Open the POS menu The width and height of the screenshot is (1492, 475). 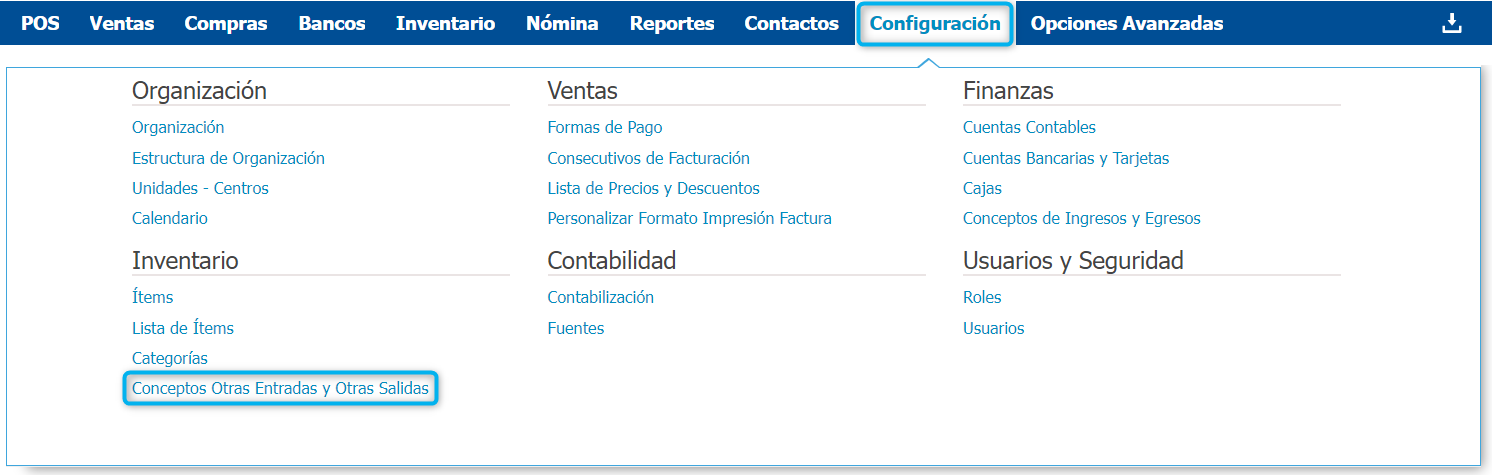point(40,23)
